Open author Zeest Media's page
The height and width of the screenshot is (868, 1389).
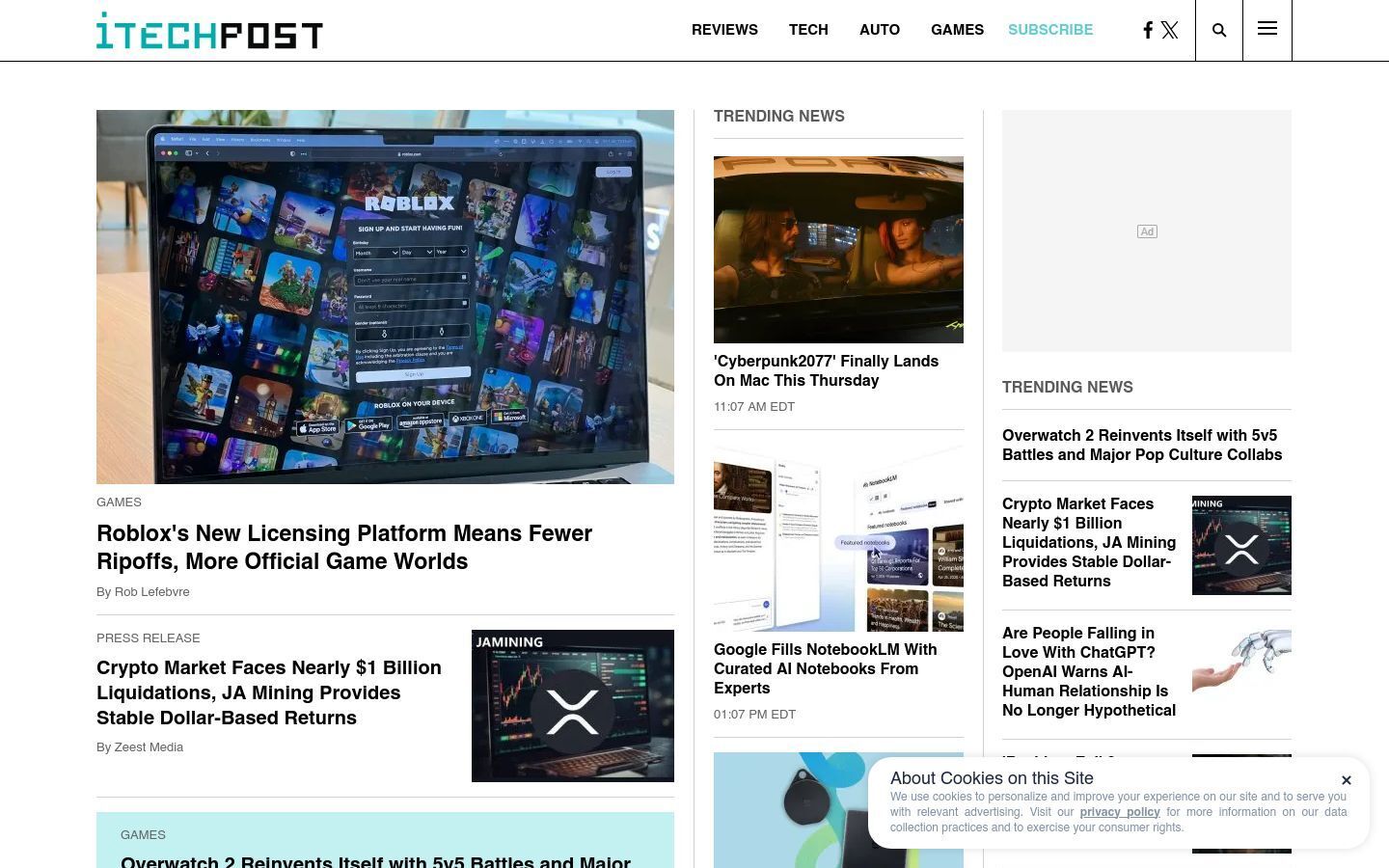pyautogui.click(x=149, y=747)
